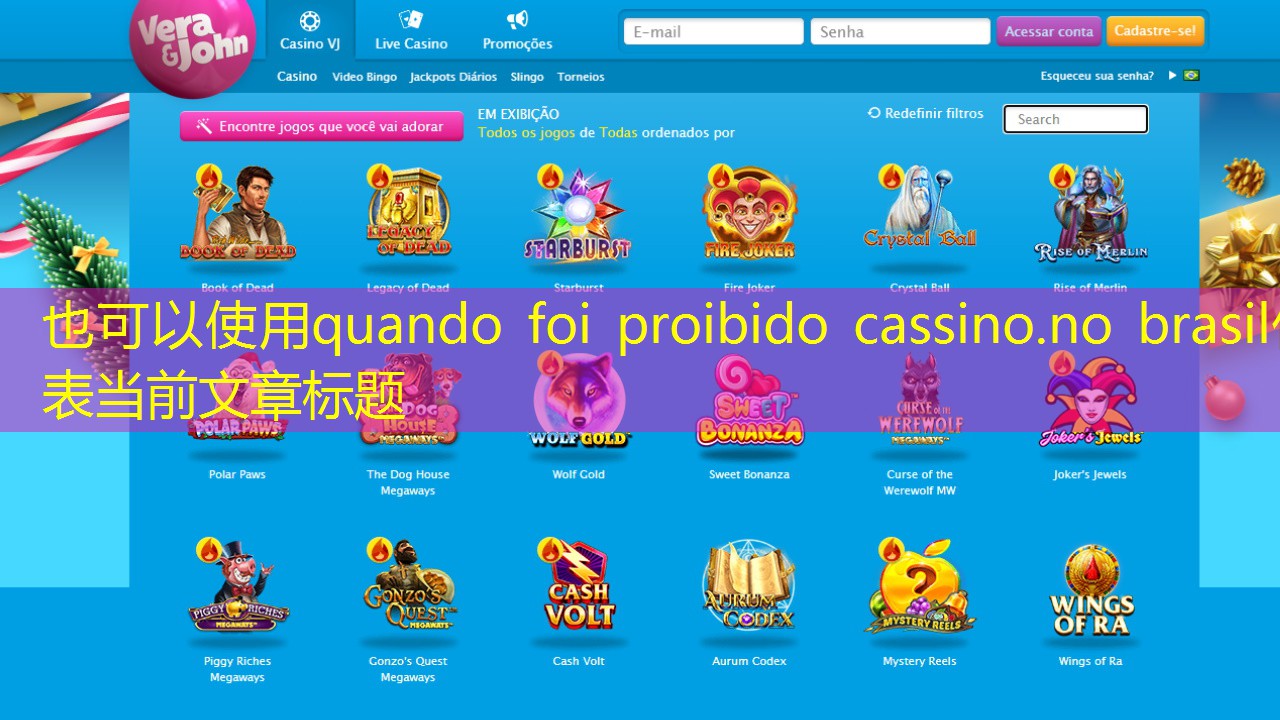Open the Piggy Riches Megaways icon
1280x720 pixels.
237,587
